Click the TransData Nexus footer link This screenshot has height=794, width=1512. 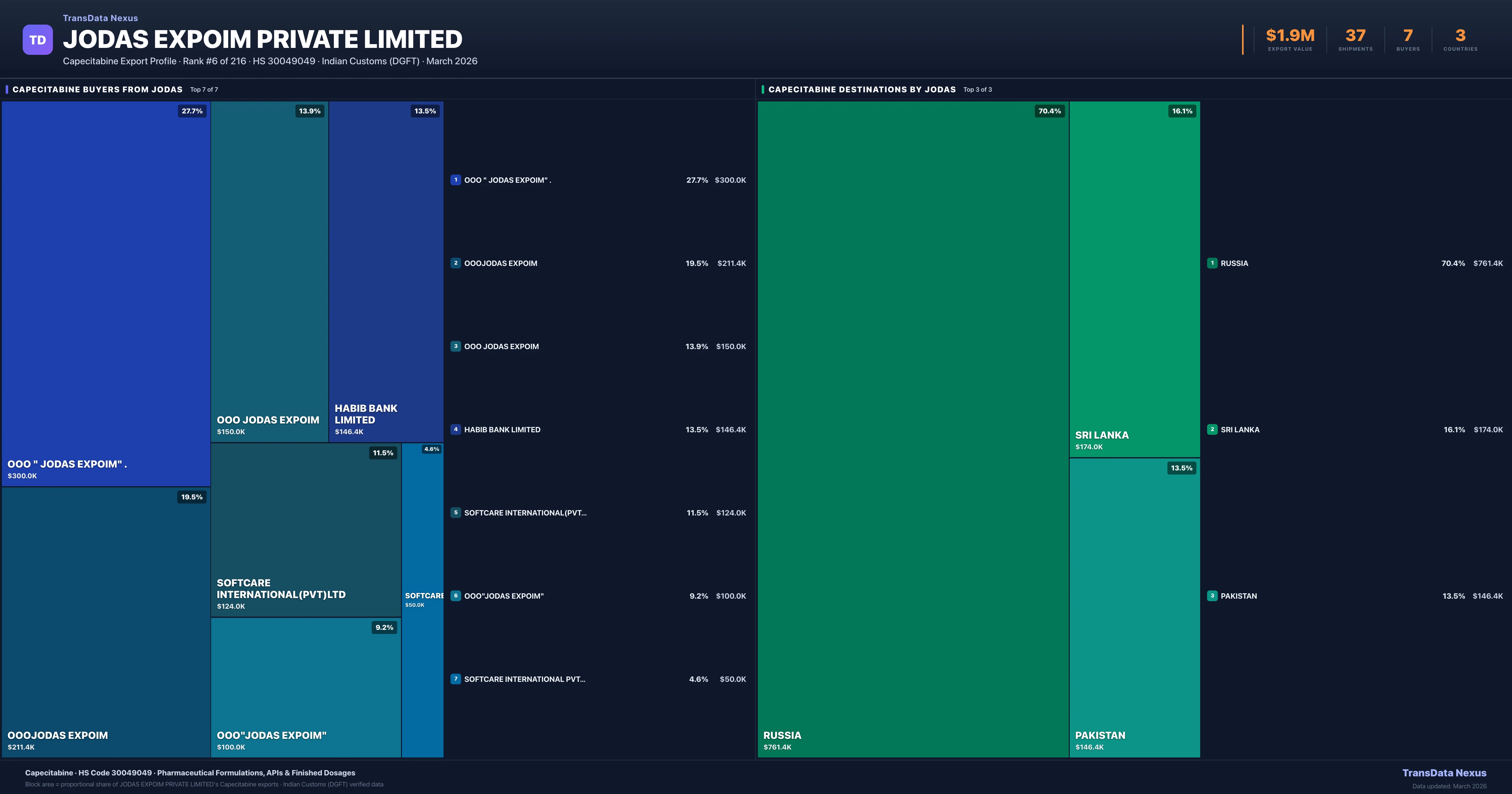1444,773
